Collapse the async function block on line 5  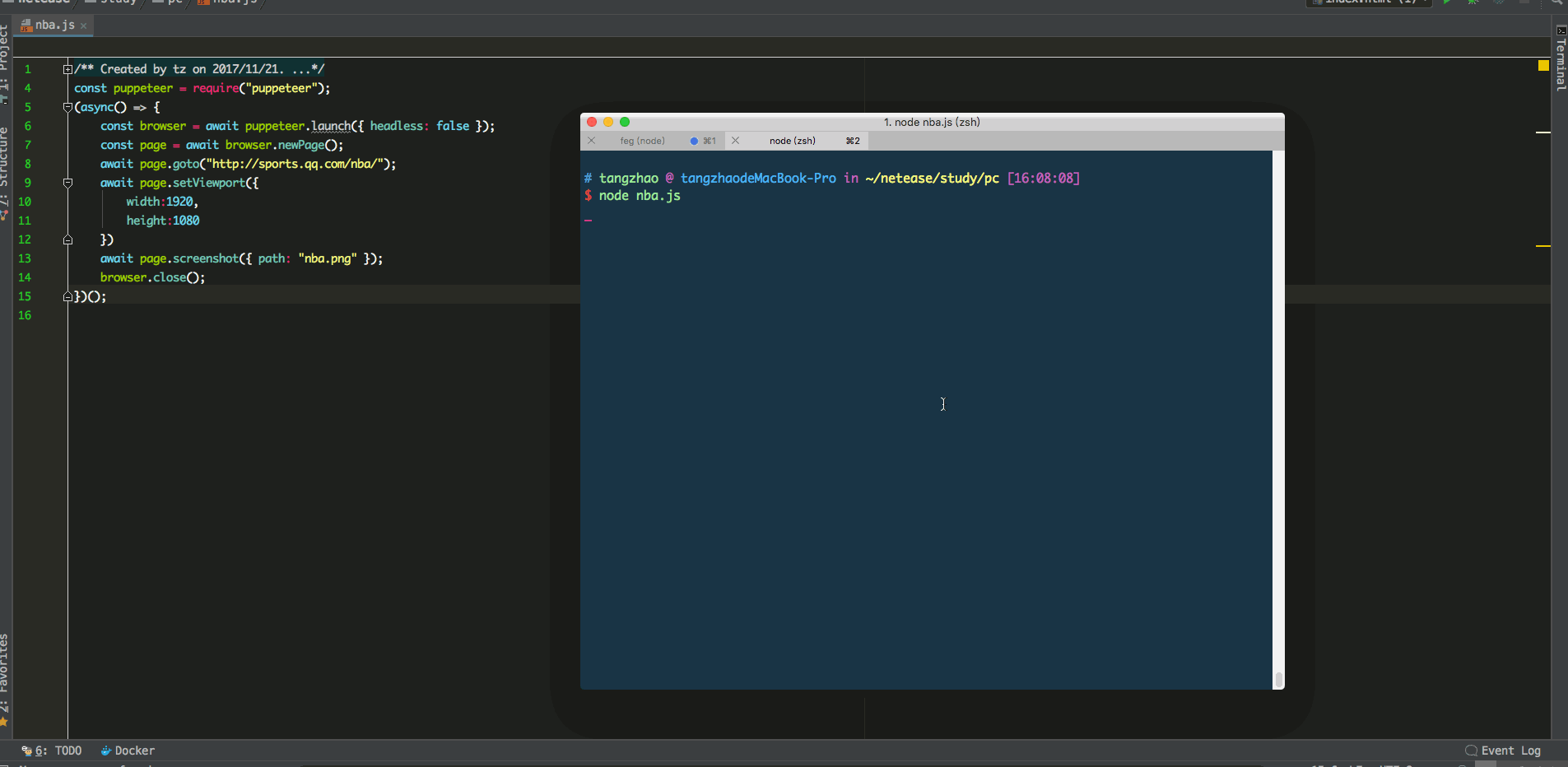67,107
